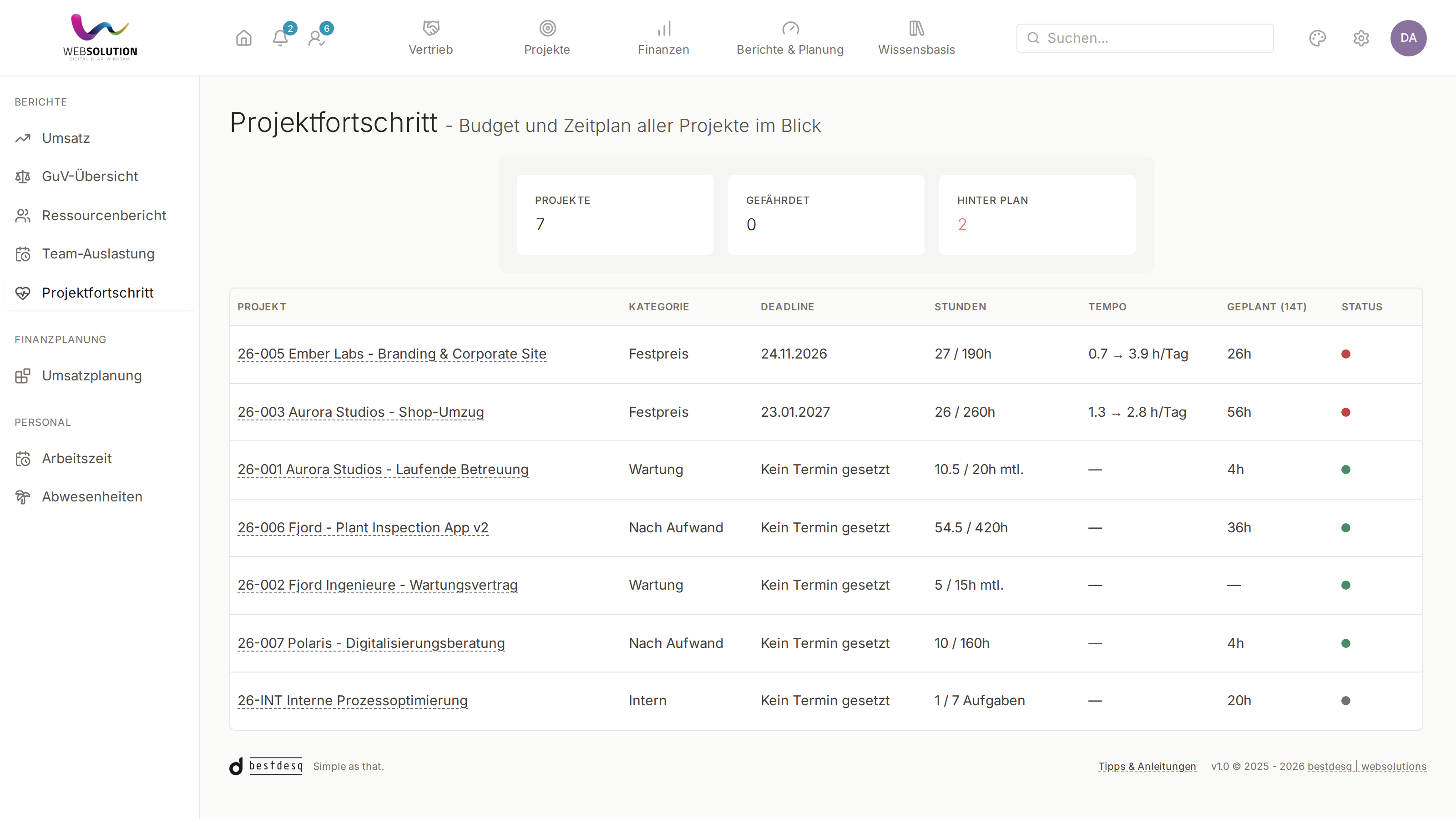1456x819 pixels.
Task: Click the Abwesenheiten palm tree icon
Action: pos(23,497)
